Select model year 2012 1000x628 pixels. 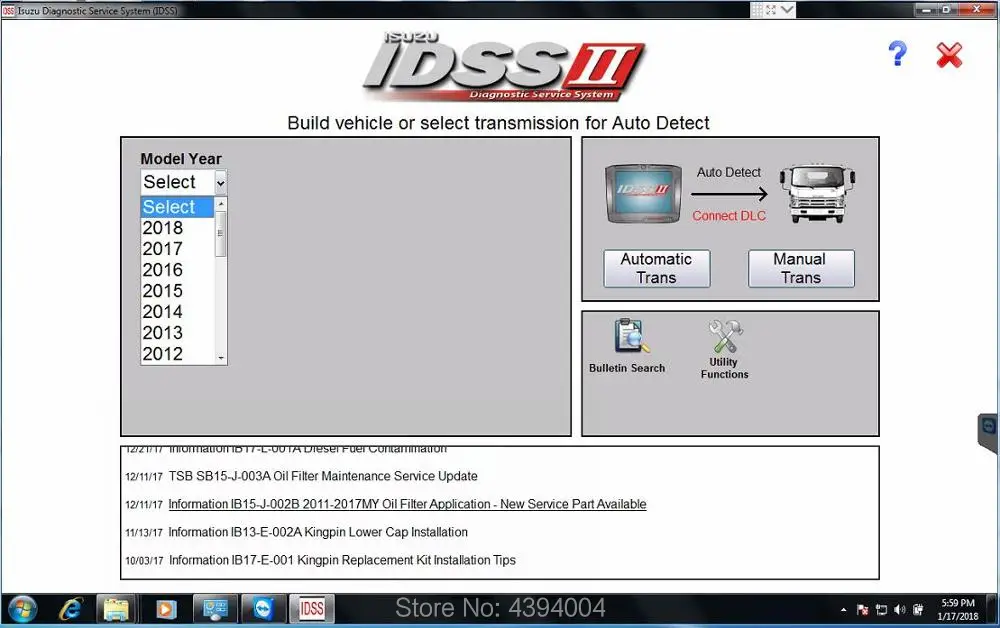coord(177,354)
